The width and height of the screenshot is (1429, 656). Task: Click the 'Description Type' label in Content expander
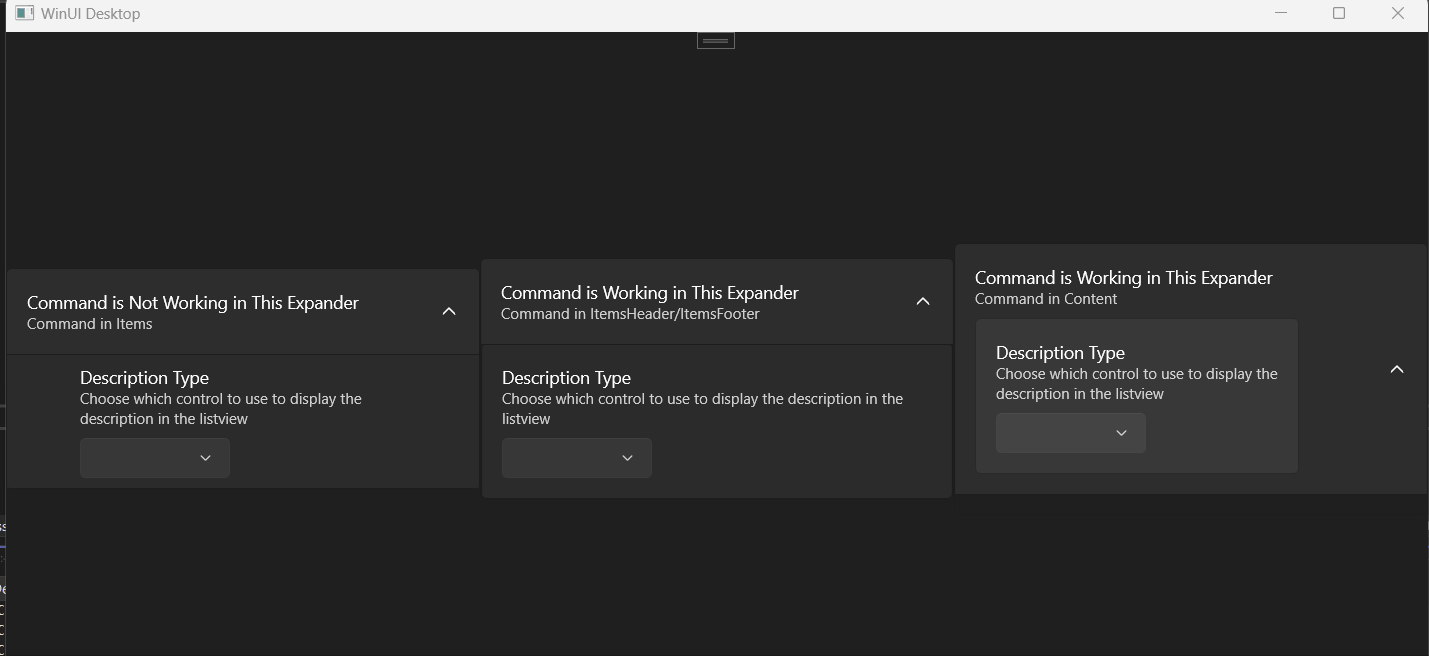point(1060,352)
